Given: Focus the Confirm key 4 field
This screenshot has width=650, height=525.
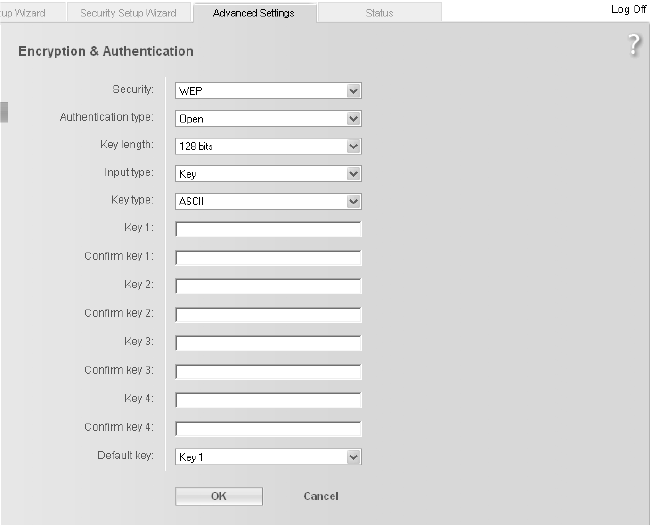Looking at the screenshot, I should tap(267, 429).
